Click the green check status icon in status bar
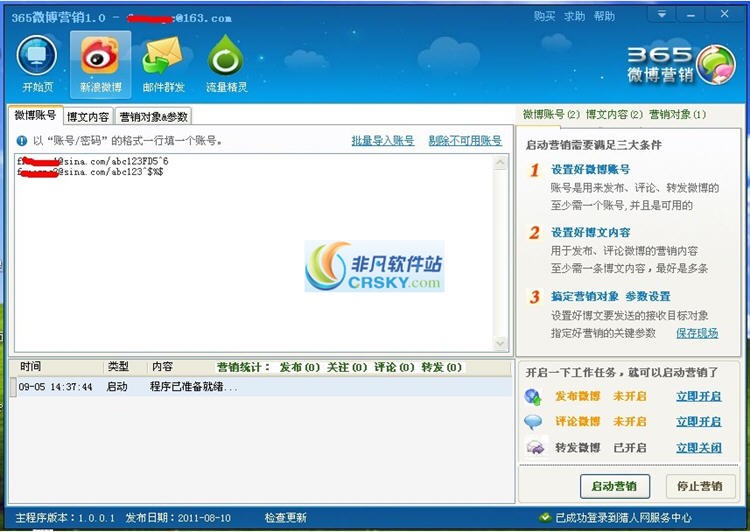This screenshot has width=750, height=532. tap(545, 518)
